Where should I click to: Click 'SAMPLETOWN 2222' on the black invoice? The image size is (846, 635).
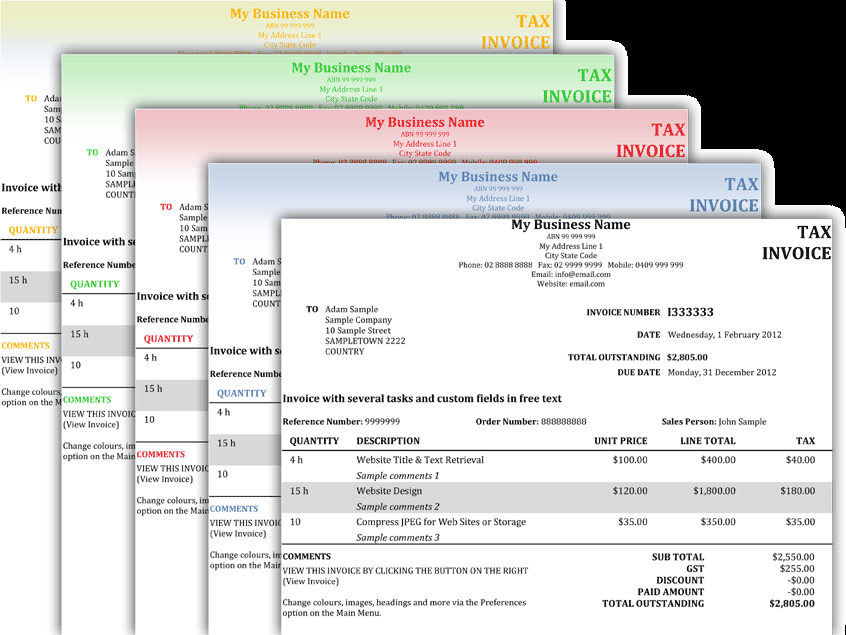[365, 341]
